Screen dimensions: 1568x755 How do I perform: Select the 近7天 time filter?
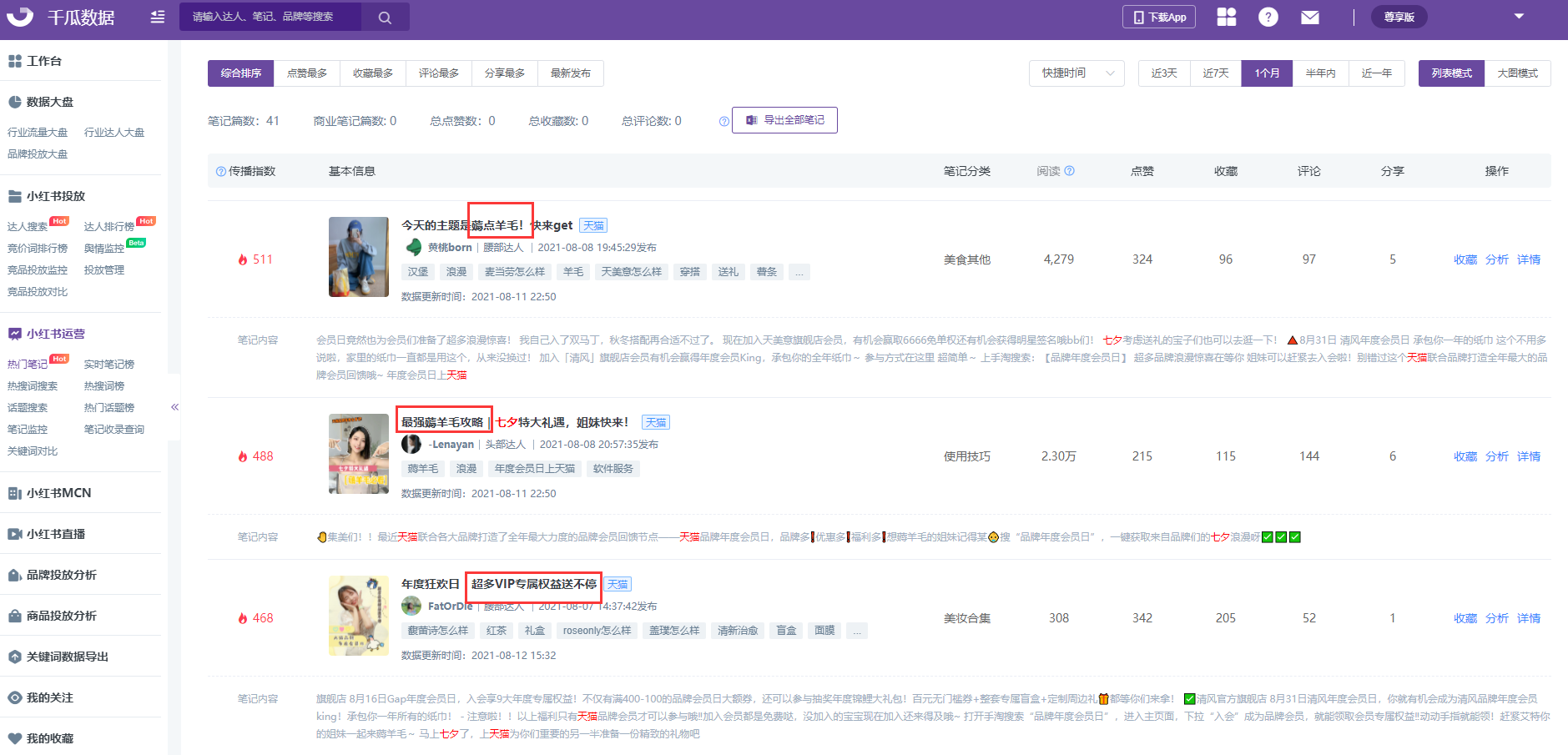(1215, 73)
